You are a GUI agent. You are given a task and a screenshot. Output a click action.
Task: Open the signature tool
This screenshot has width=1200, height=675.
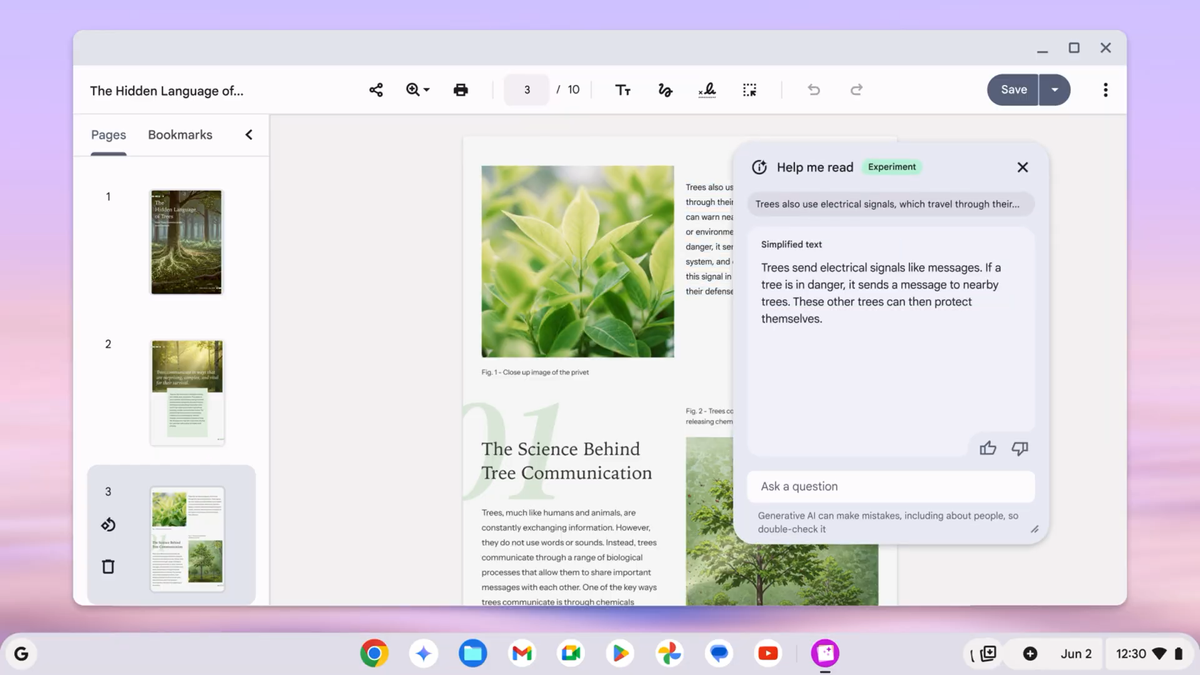[707, 90]
